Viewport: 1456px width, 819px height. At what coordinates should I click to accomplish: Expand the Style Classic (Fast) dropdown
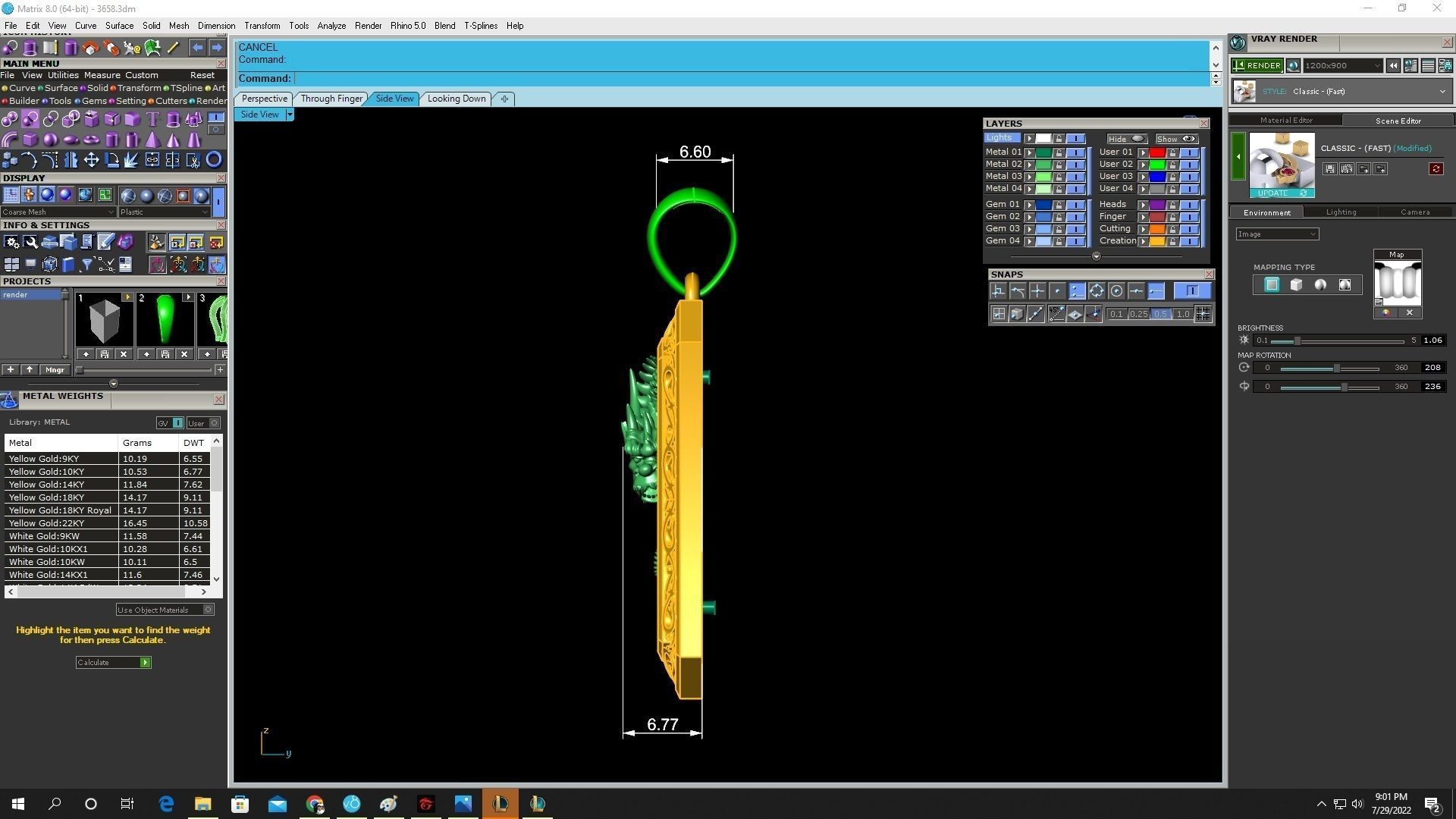[x=1442, y=92]
